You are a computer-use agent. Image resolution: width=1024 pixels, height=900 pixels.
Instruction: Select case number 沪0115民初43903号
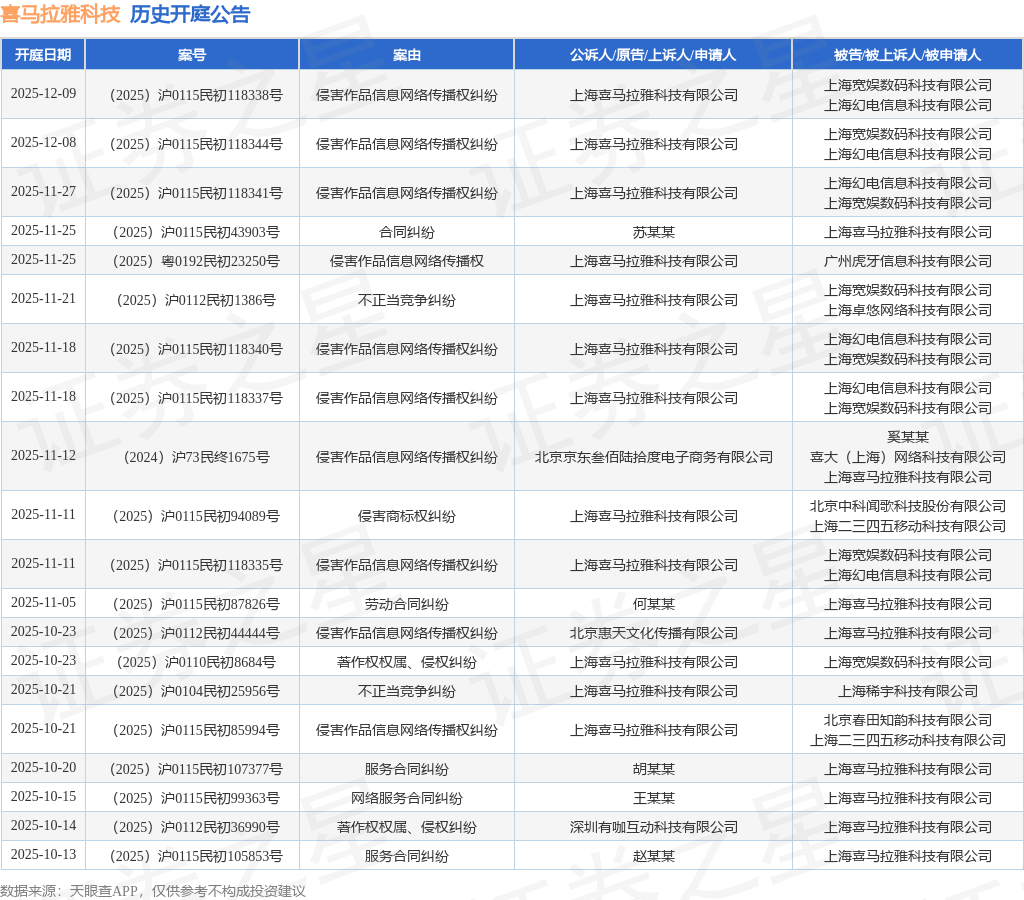196,233
